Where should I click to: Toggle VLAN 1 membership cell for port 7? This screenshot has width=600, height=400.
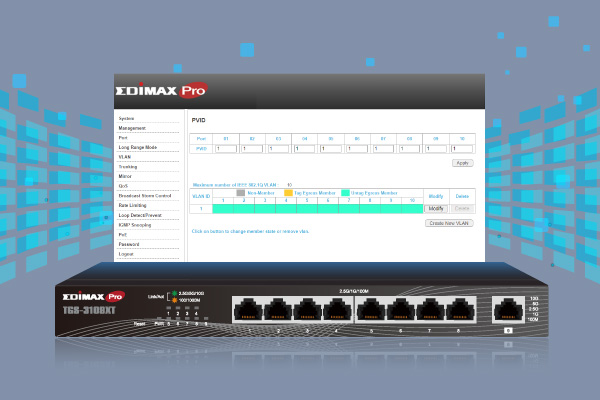click(x=349, y=209)
